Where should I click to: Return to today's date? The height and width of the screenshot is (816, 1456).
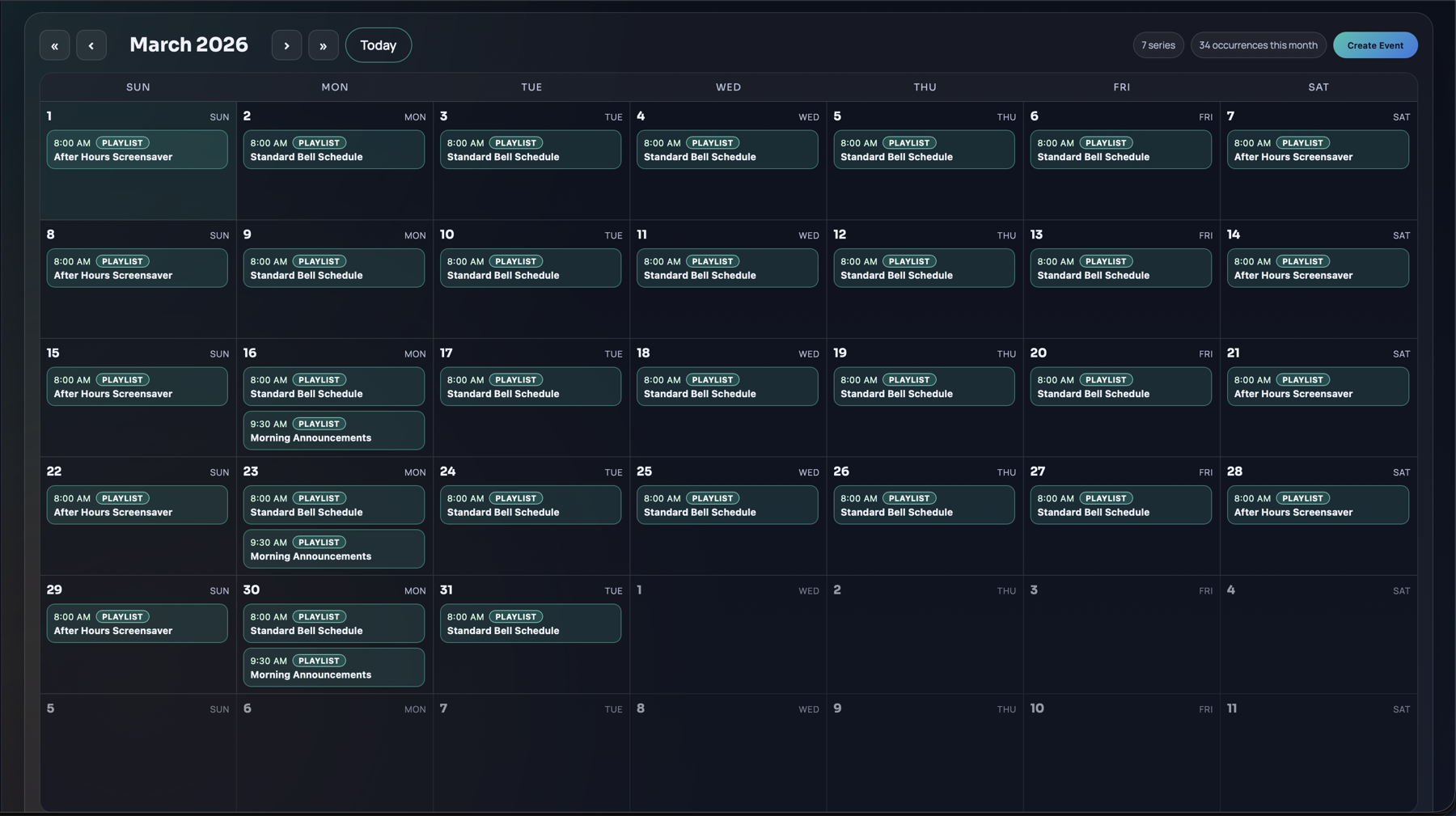pos(378,45)
